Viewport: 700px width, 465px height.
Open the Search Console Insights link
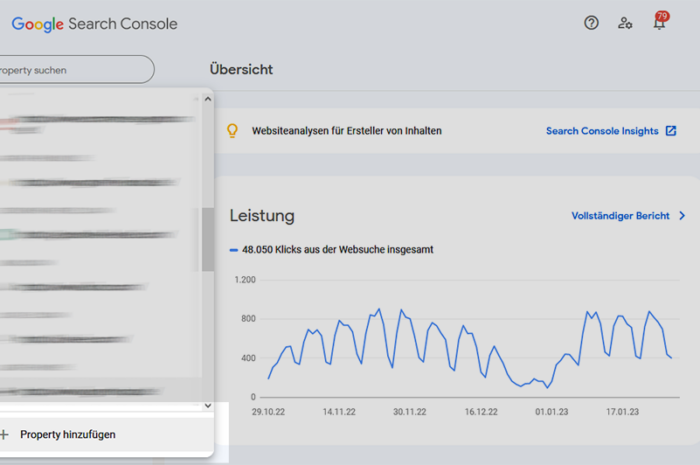pyautogui.click(x=602, y=131)
